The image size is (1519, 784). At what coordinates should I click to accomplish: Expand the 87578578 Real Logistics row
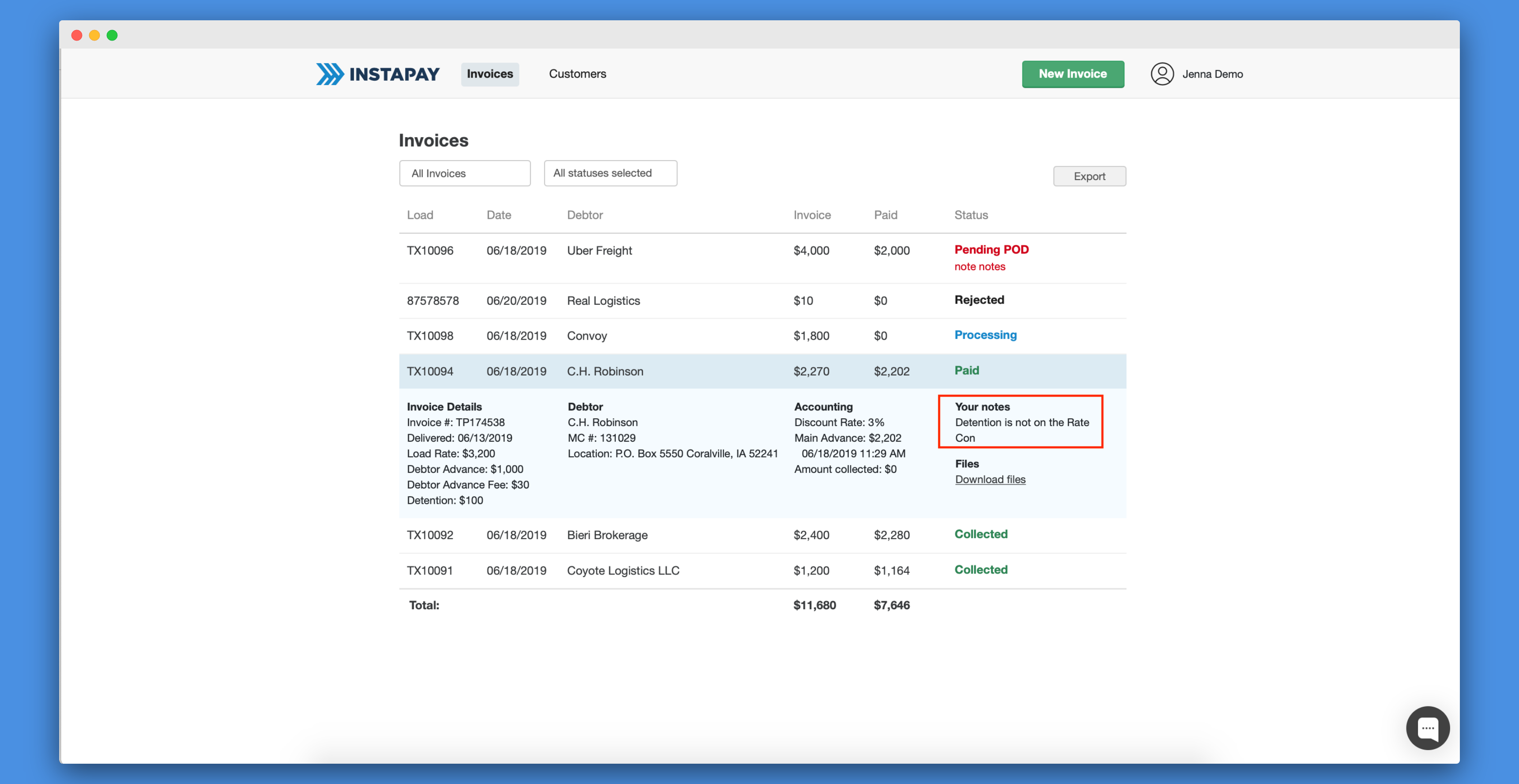[x=763, y=300]
